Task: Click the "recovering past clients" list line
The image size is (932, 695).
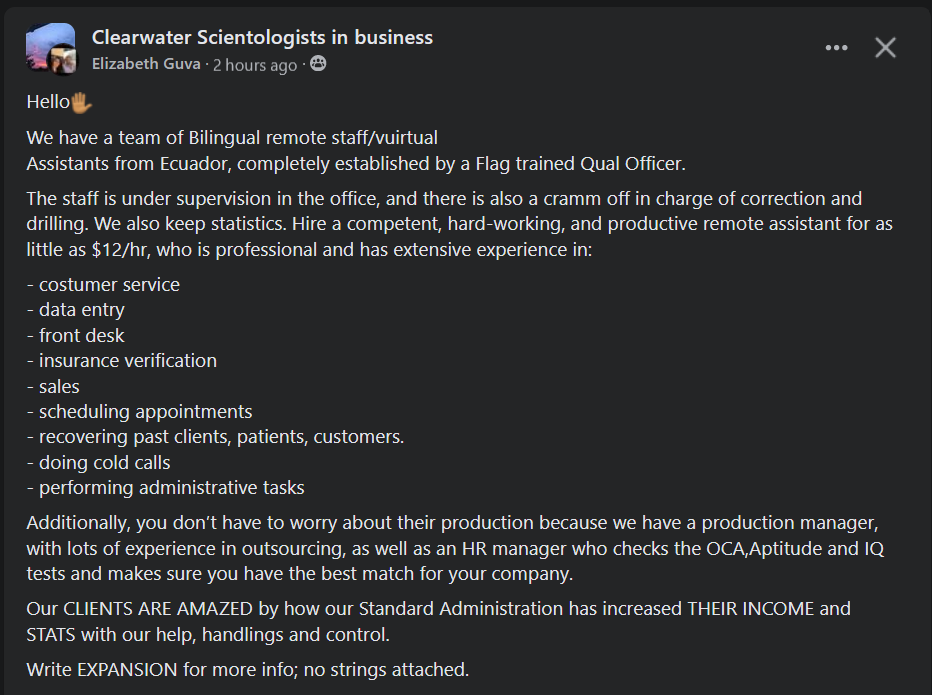Action: tap(216, 437)
